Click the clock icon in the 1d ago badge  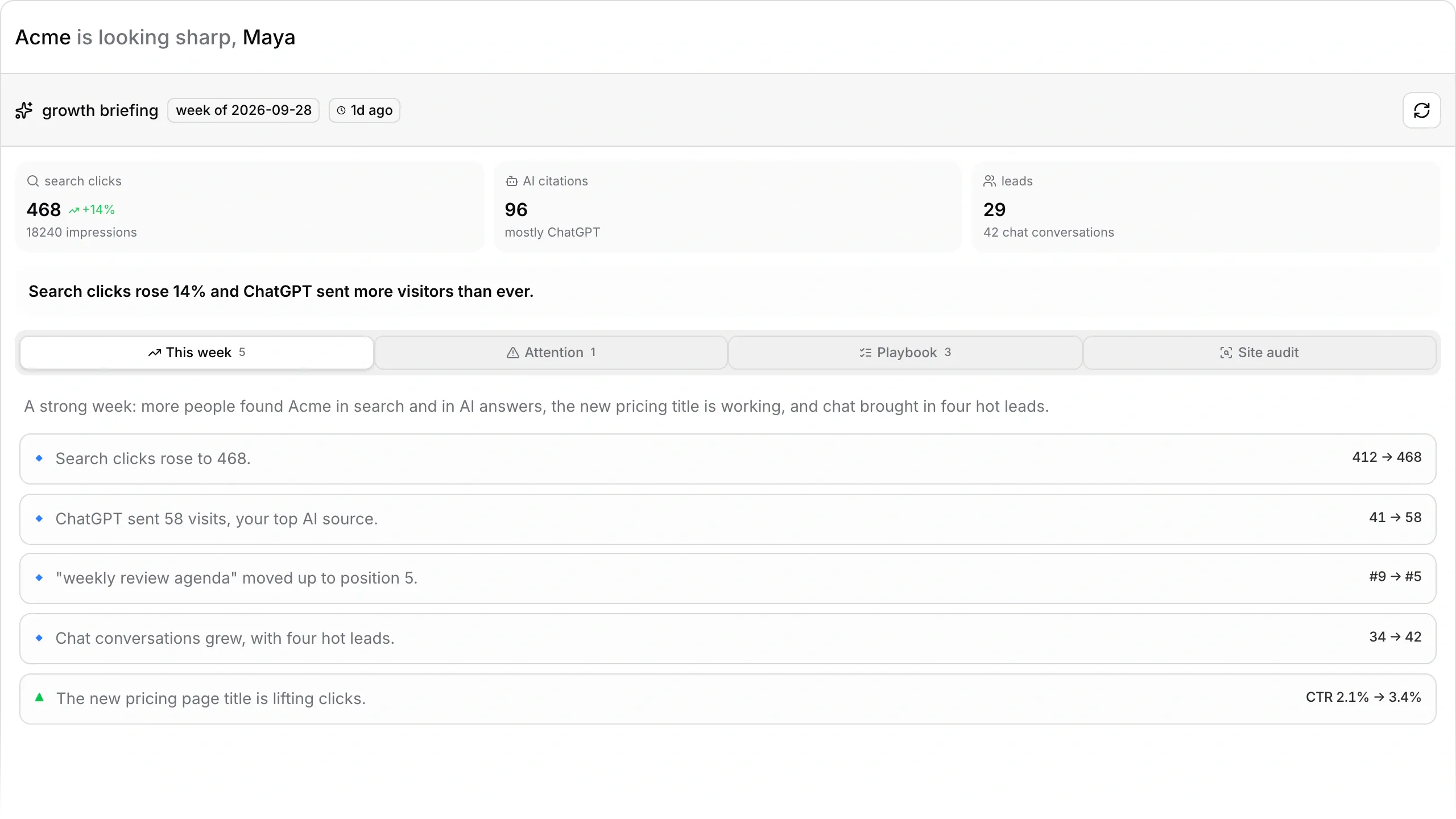point(341,110)
